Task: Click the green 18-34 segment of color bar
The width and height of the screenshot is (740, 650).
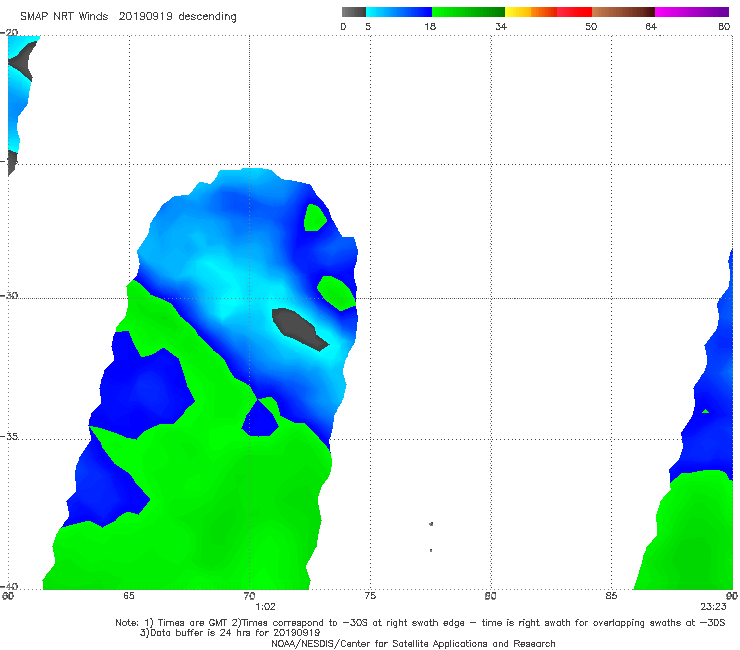Action: pyautogui.click(x=468, y=12)
